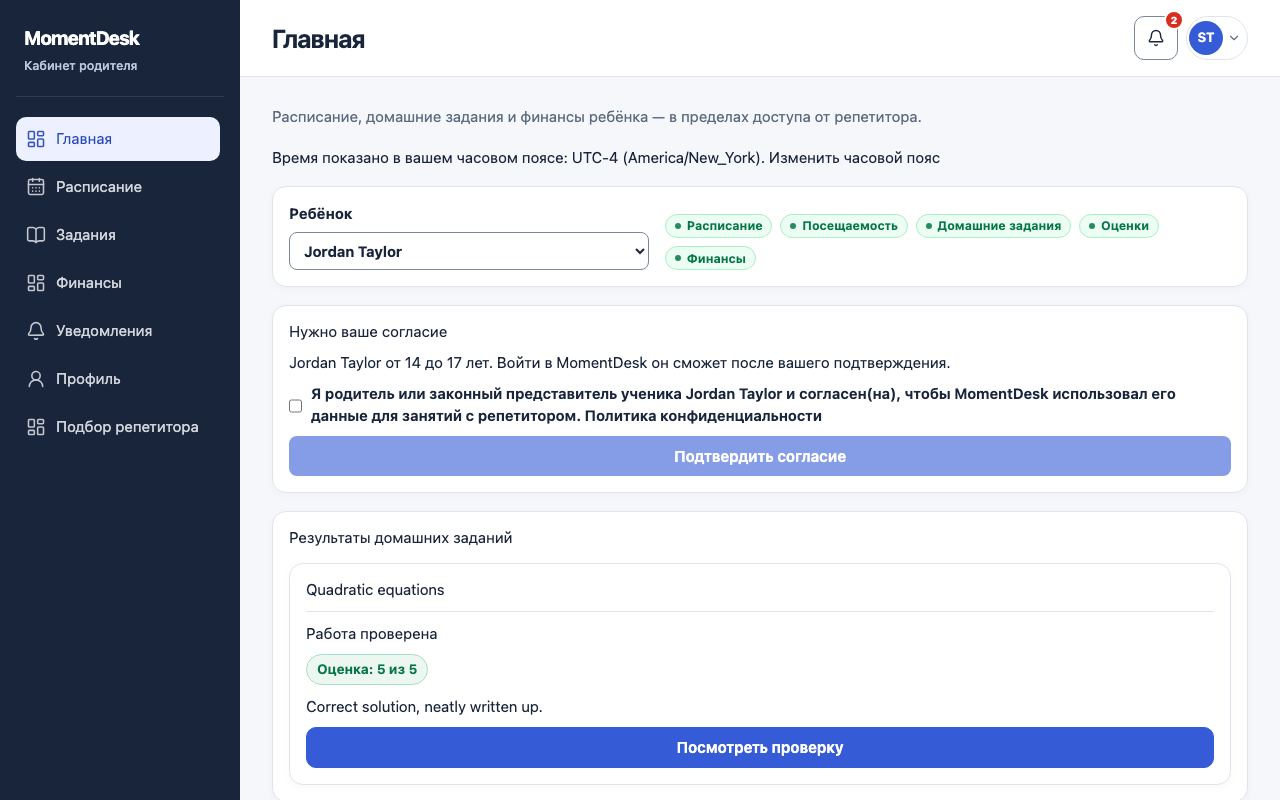Click the Работа проверена status text
Viewport: 1280px width, 800px height.
point(372,634)
